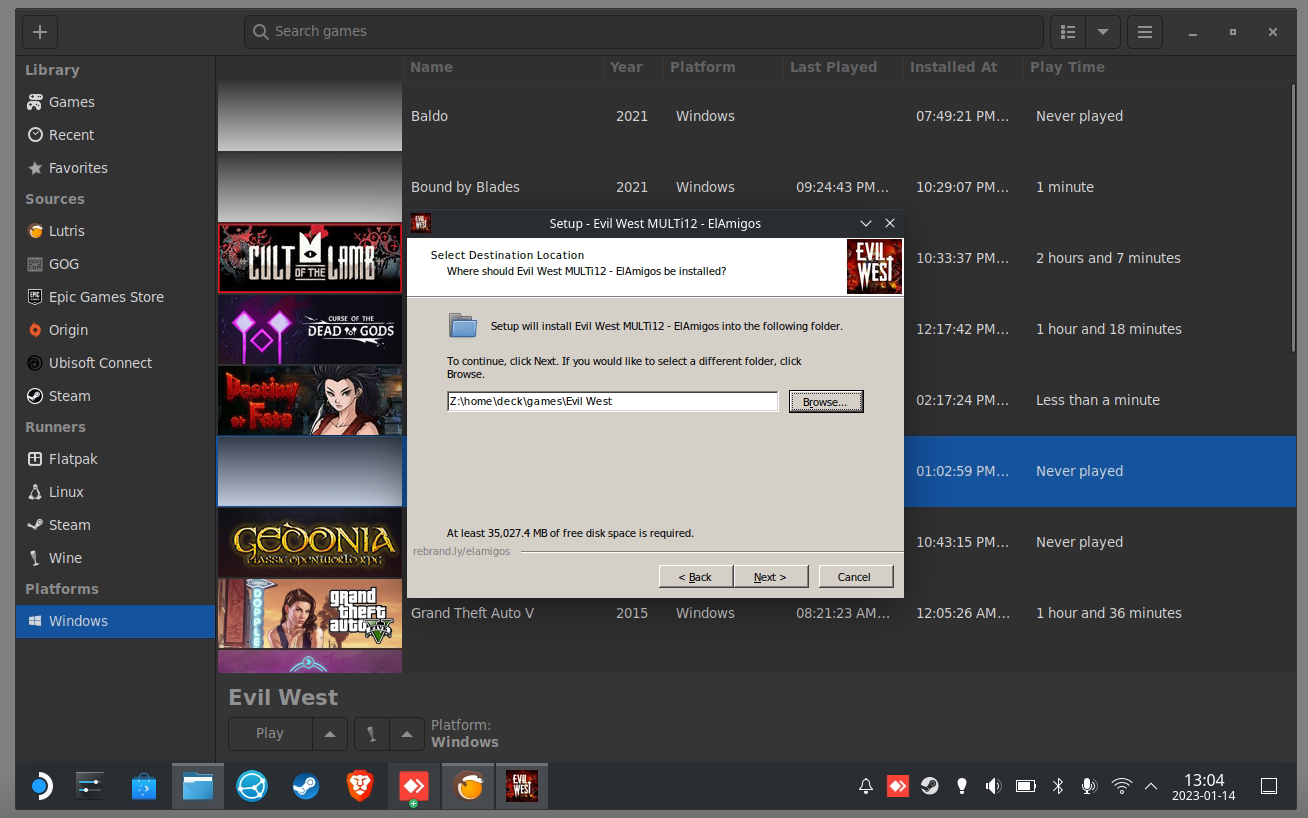Open Favorites in the sidebar

[115, 168]
